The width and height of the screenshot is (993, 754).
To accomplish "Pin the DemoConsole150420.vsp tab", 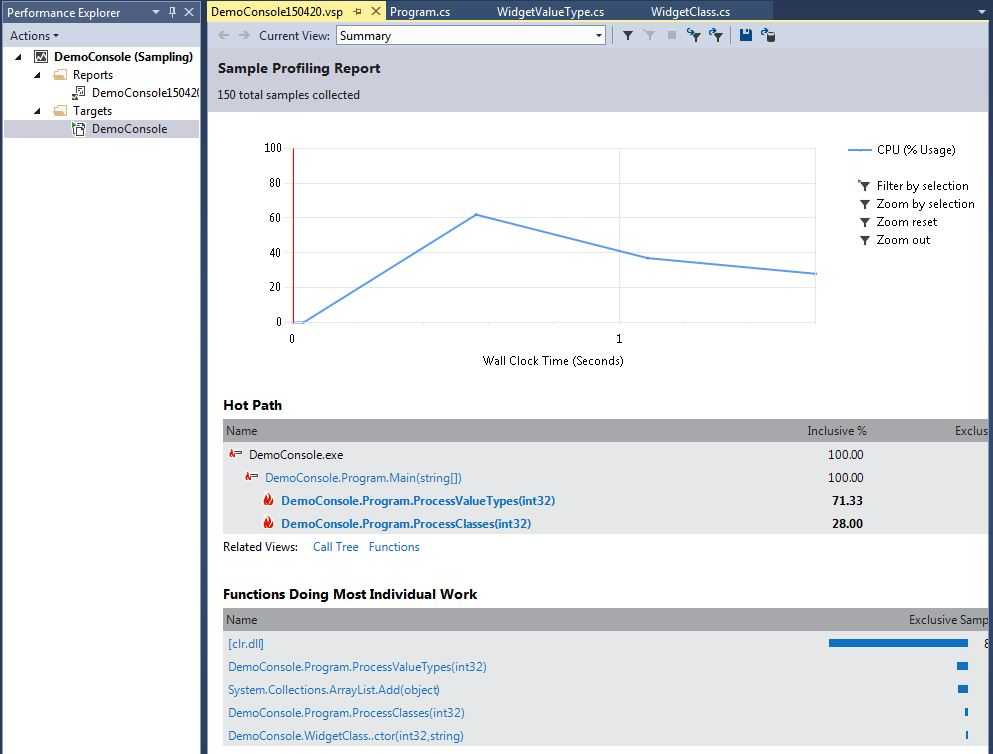I will point(358,11).
